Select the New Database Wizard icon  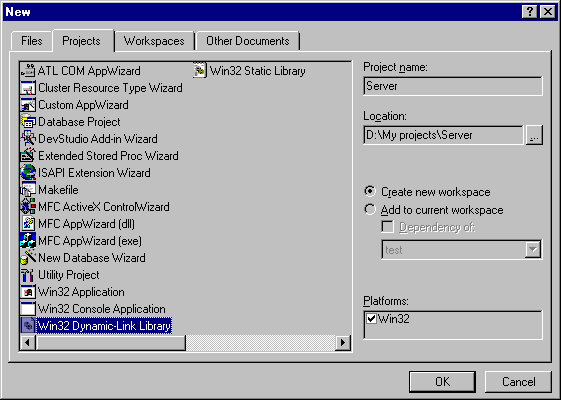click(x=28, y=258)
